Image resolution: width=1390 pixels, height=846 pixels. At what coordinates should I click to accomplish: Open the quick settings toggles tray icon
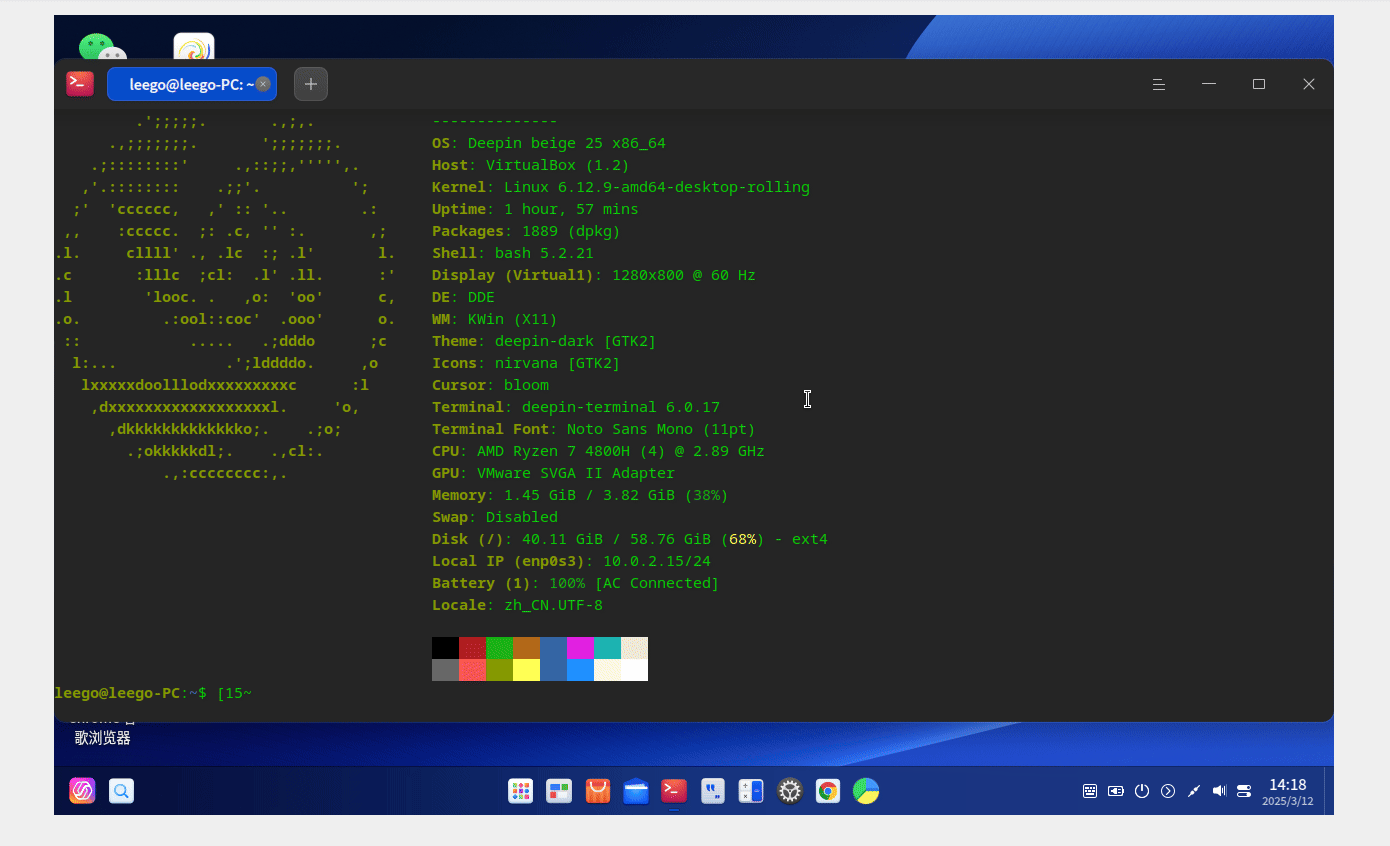1244,791
